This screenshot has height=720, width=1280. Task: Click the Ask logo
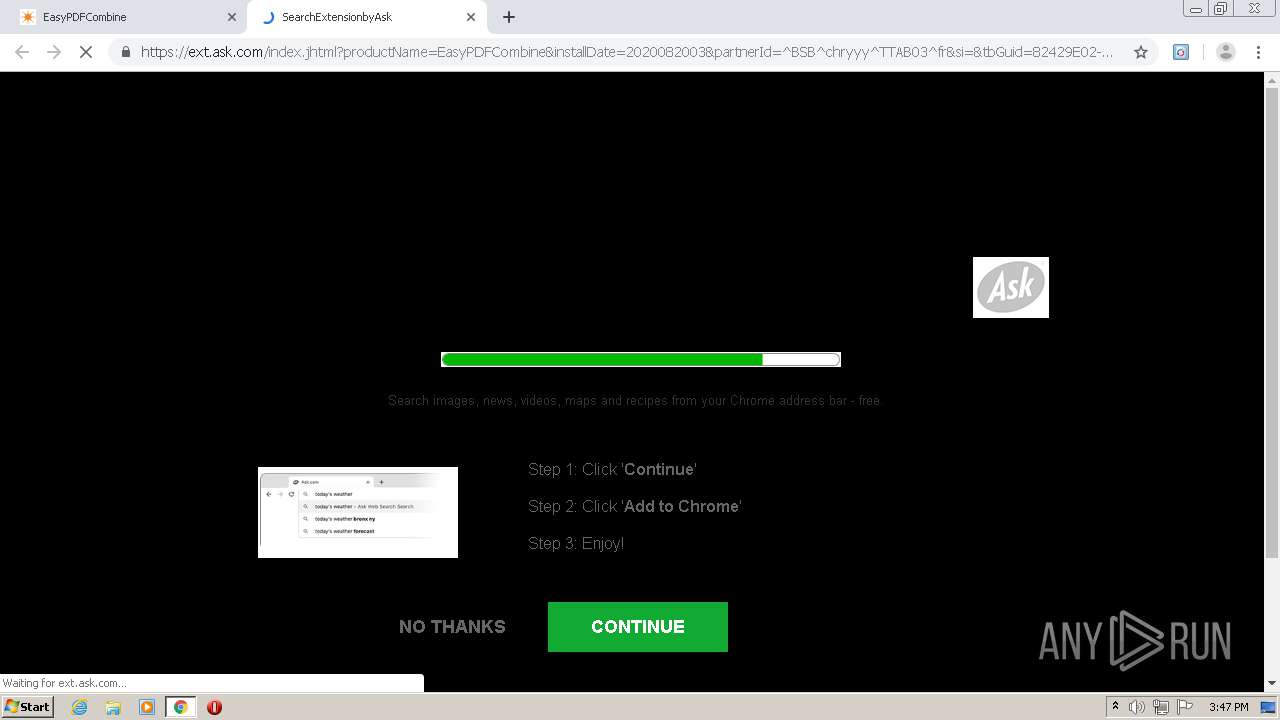(x=1011, y=287)
